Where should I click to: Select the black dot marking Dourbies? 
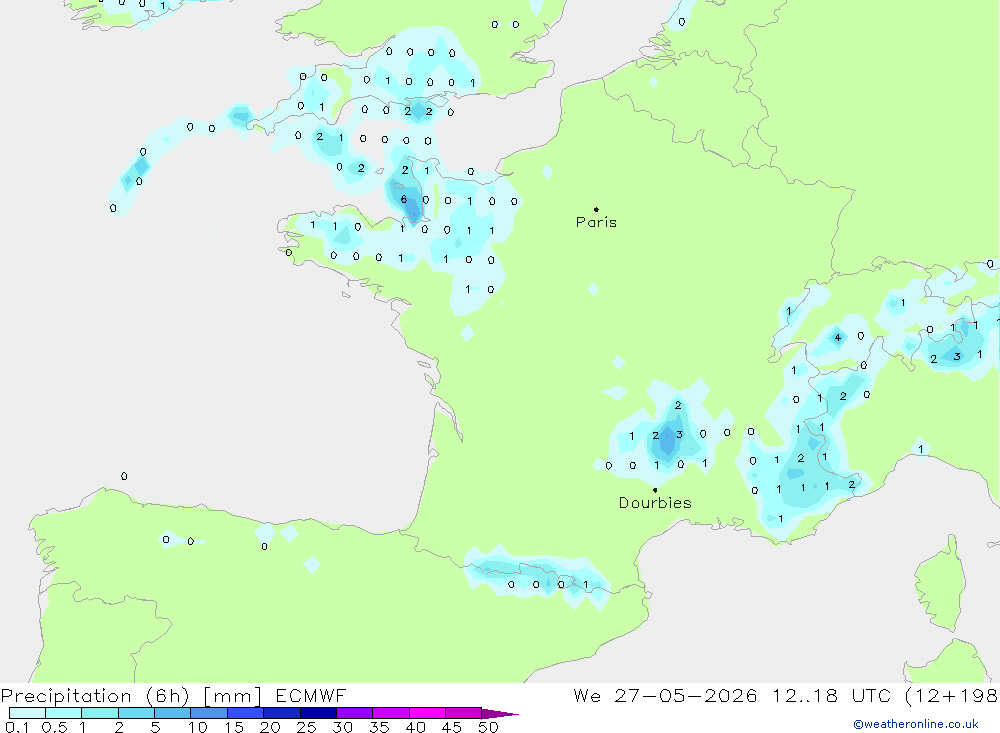tap(655, 490)
